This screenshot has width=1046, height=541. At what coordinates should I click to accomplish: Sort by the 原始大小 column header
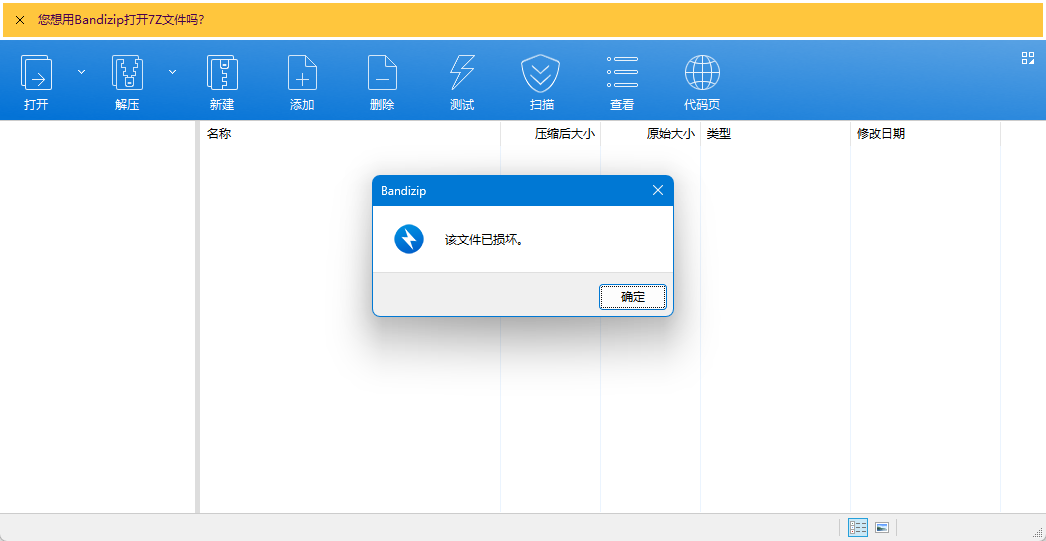[651, 133]
